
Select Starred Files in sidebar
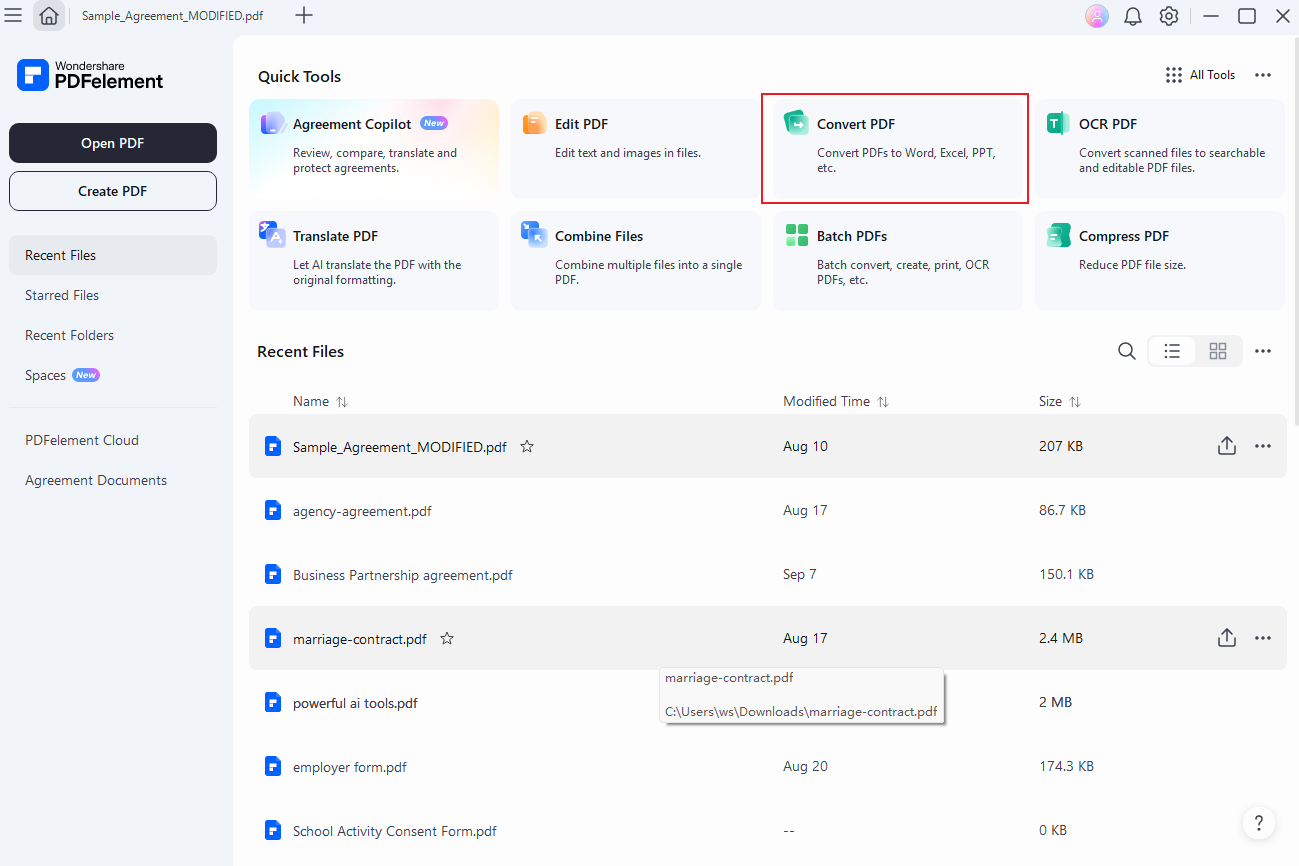point(113,295)
